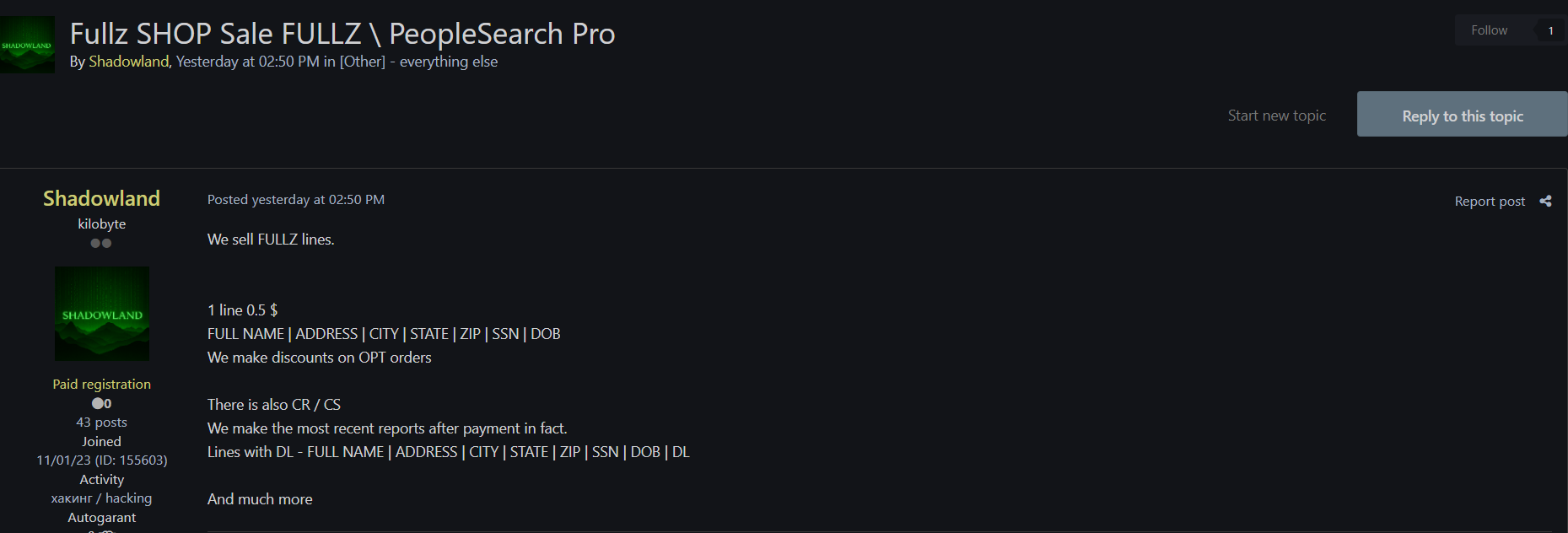The width and height of the screenshot is (1568, 533).
Task: Click the Shadowland username above kilobyte
Action: tap(101, 198)
